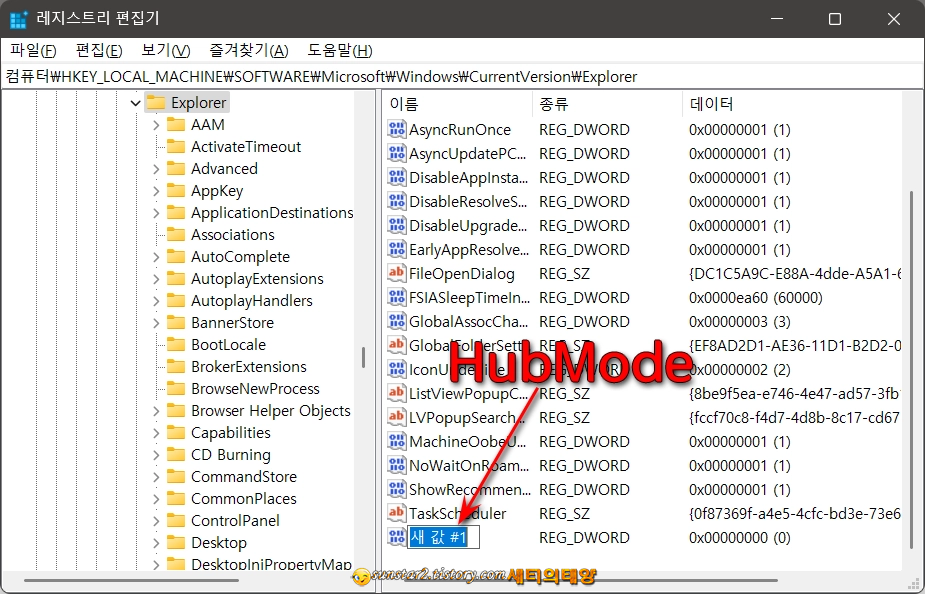Click the LVPopupSearch string value icon

click(x=396, y=418)
